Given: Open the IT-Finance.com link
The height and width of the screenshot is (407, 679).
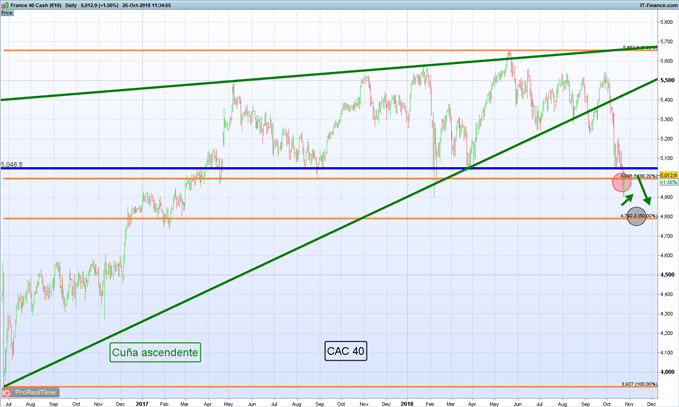Looking at the screenshot, I should [659, 5].
